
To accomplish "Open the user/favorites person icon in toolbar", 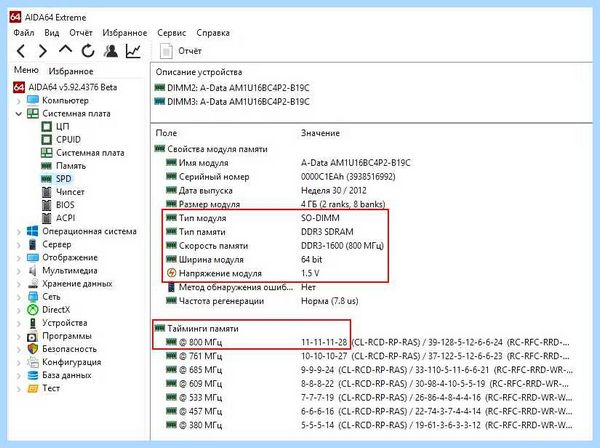I will point(111,51).
